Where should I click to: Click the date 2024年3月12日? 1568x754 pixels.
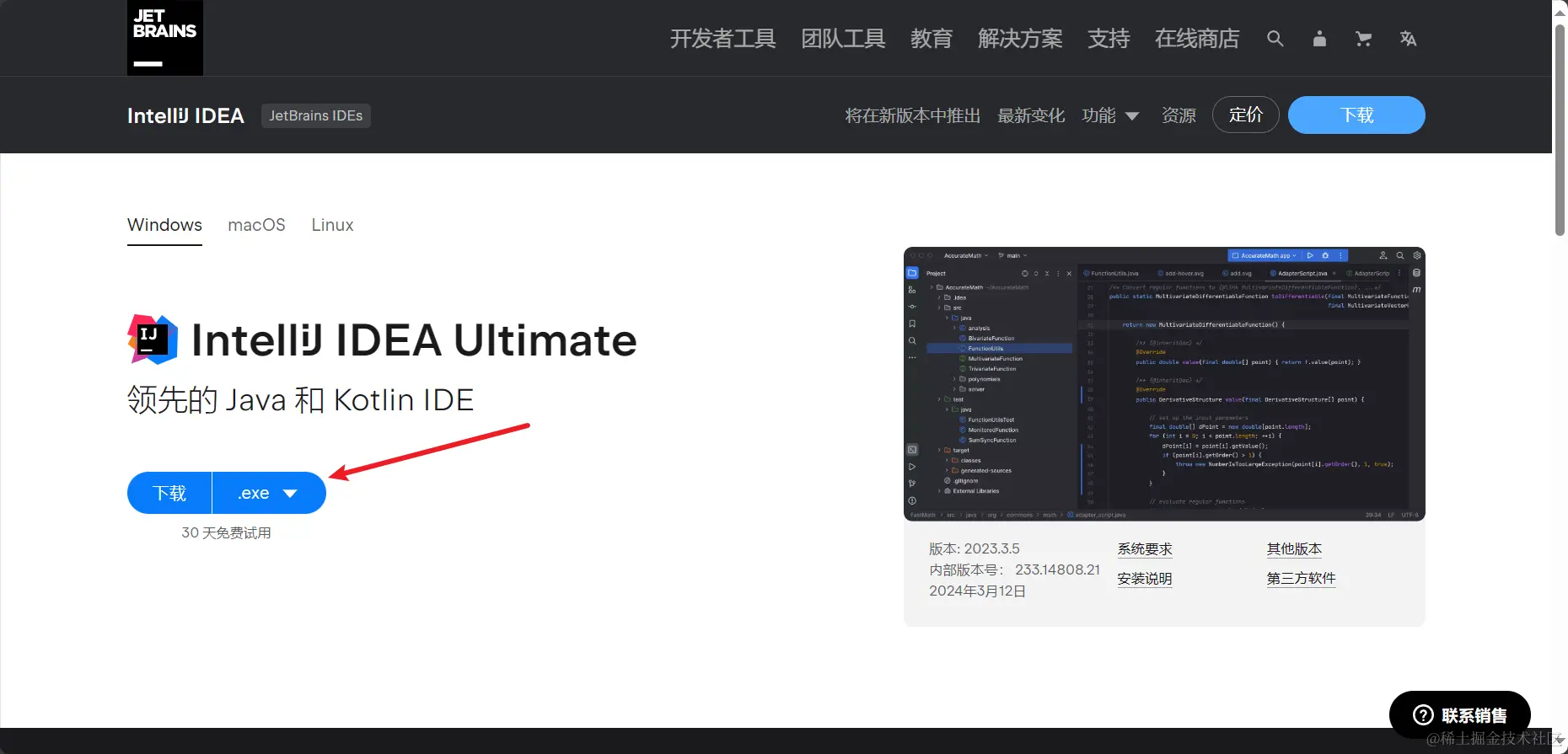tap(977, 591)
